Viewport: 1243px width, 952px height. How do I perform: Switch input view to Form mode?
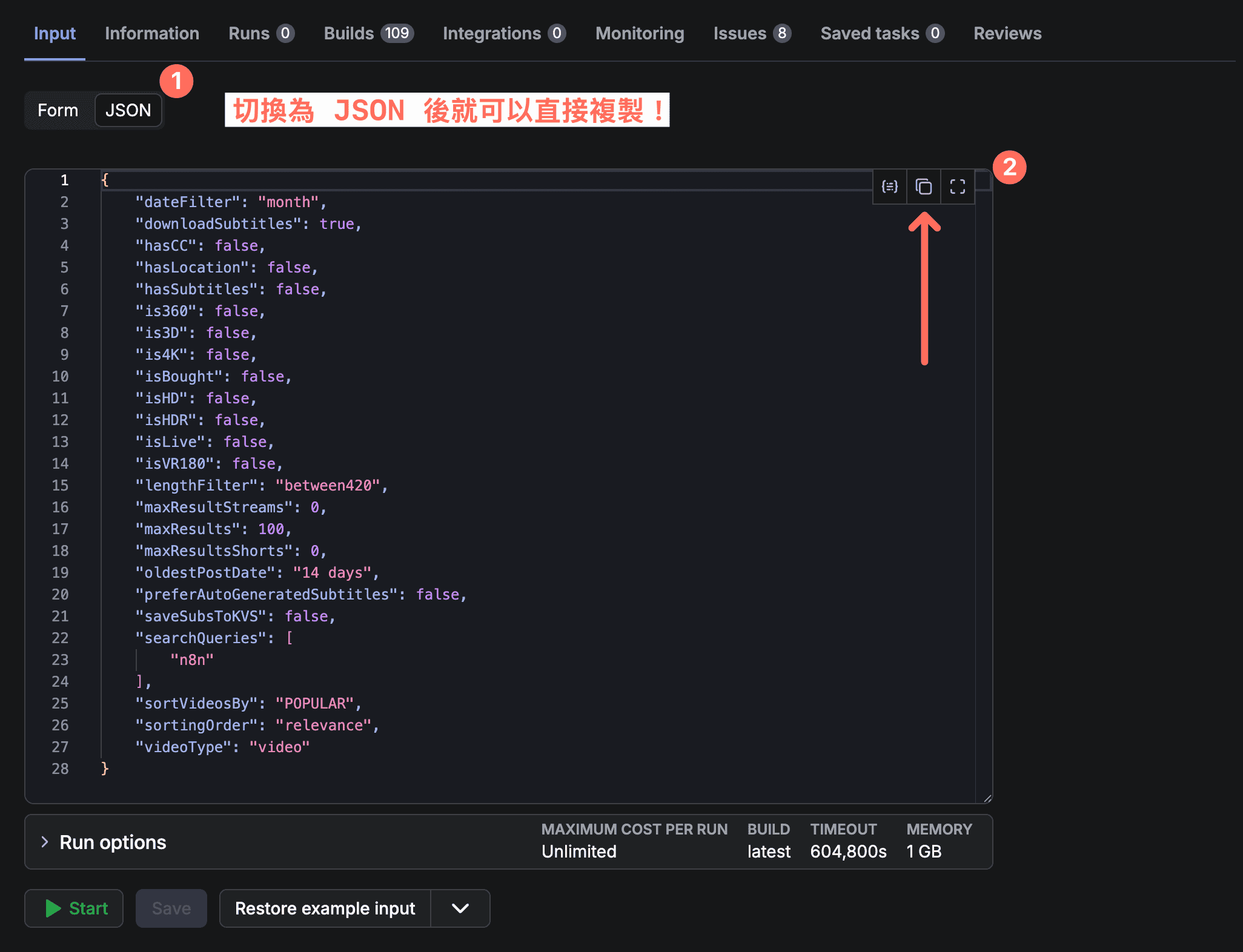pos(58,110)
